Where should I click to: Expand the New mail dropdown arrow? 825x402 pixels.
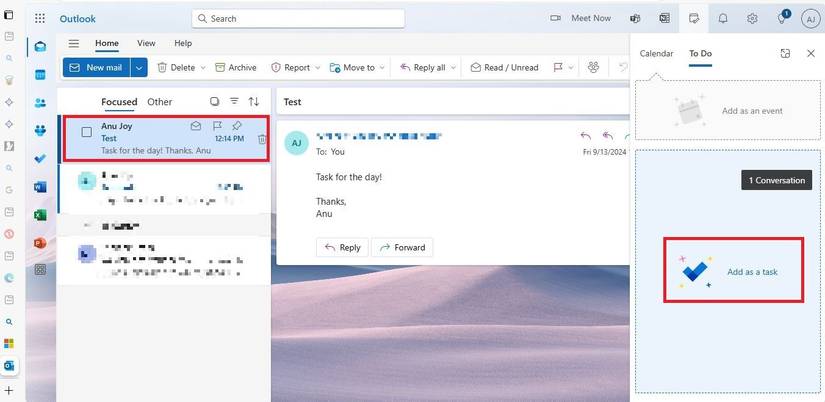139,67
